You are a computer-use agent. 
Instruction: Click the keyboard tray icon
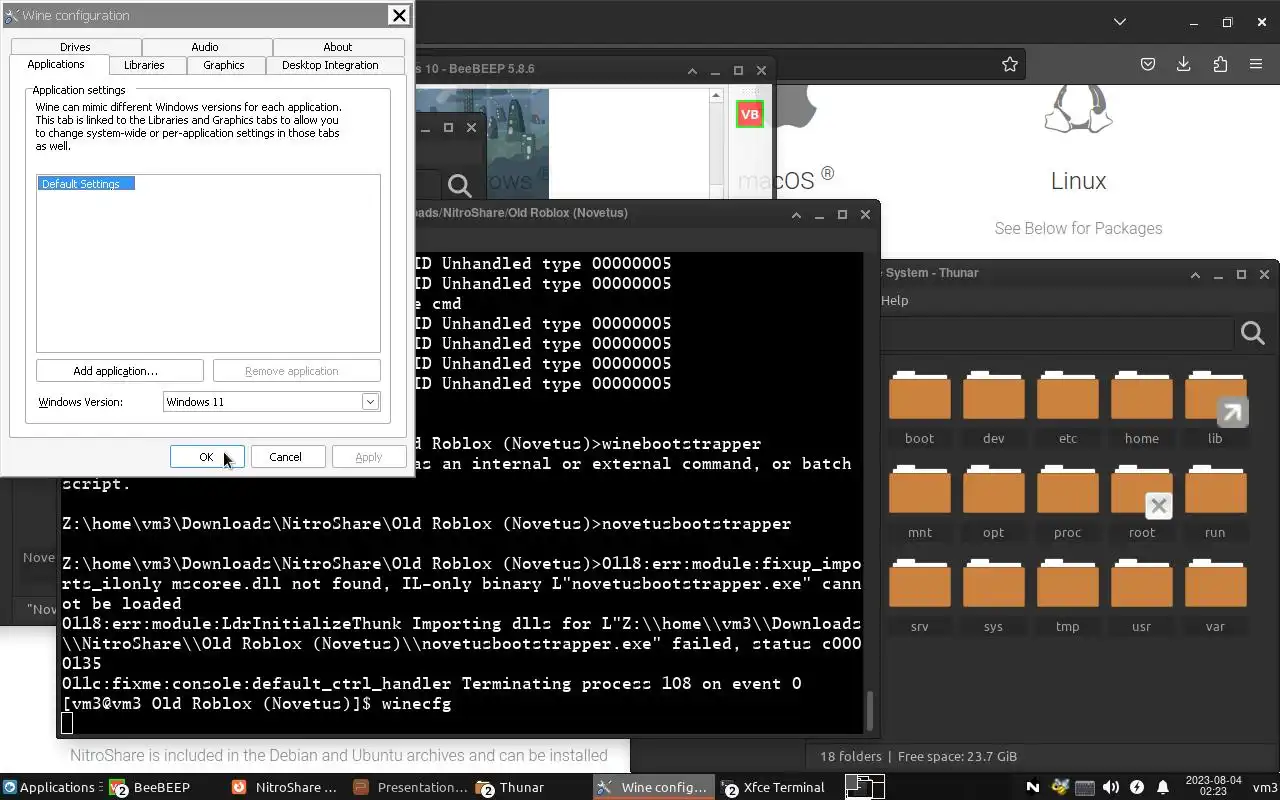click(x=1085, y=787)
